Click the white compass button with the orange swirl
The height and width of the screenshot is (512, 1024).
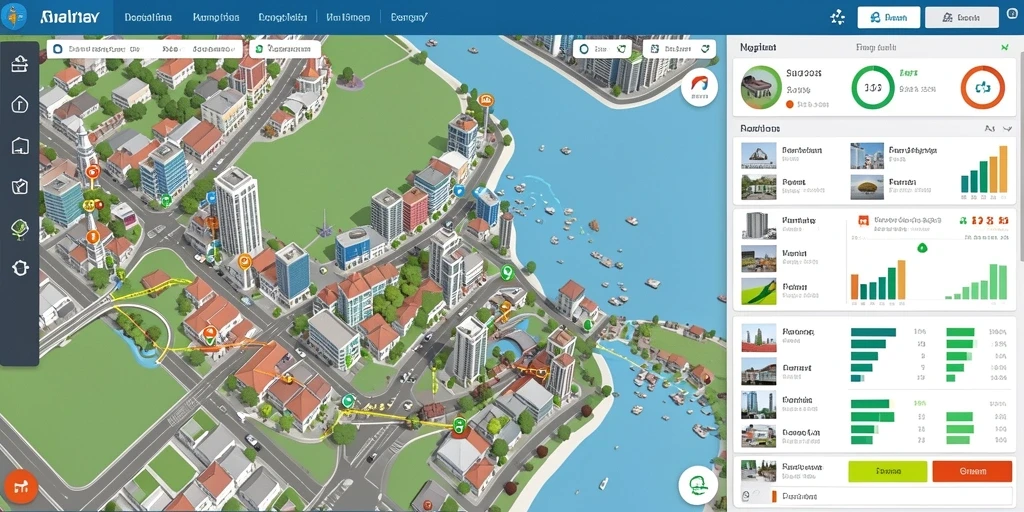699,88
